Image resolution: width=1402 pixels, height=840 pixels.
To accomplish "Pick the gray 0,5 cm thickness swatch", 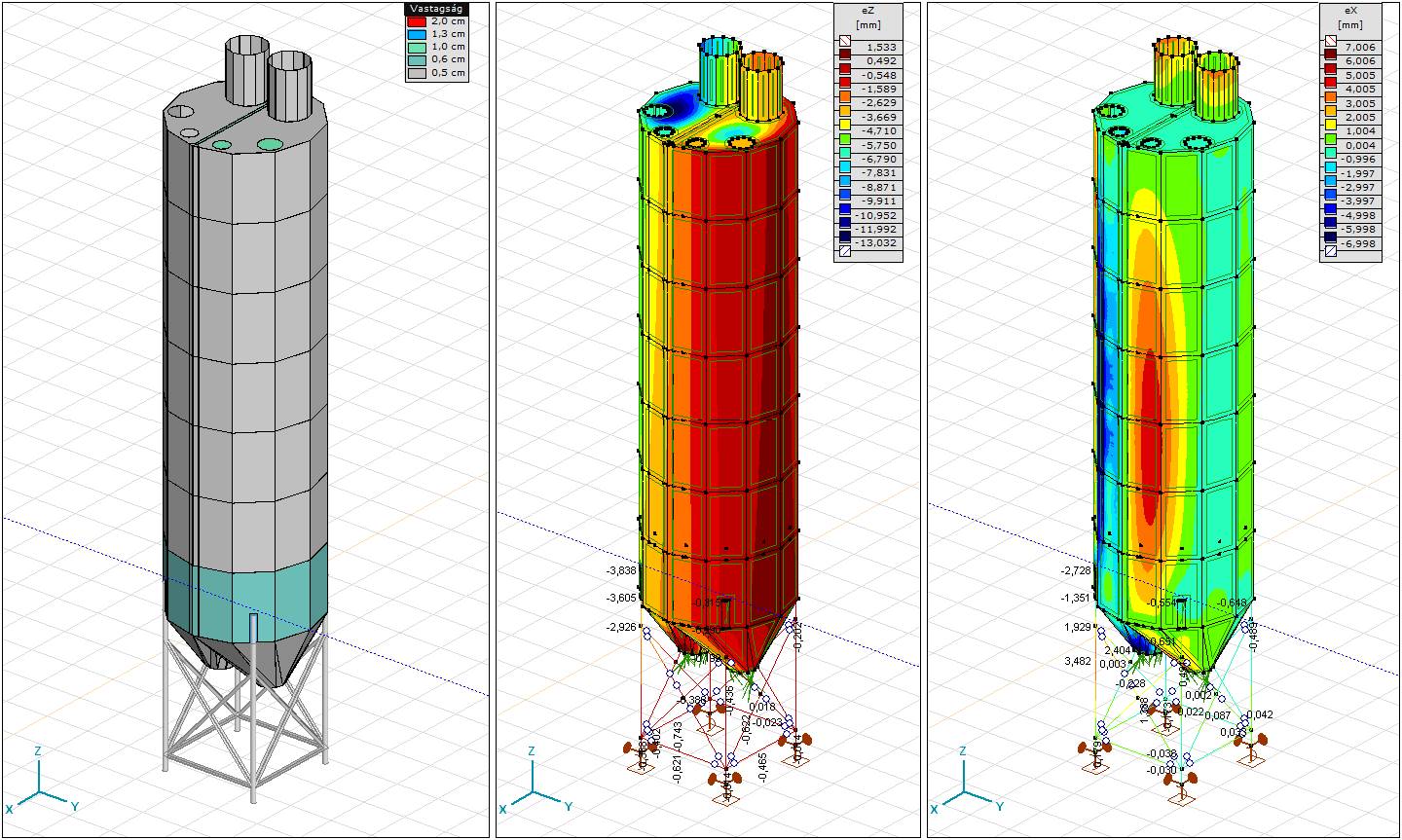I will (418, 73).
